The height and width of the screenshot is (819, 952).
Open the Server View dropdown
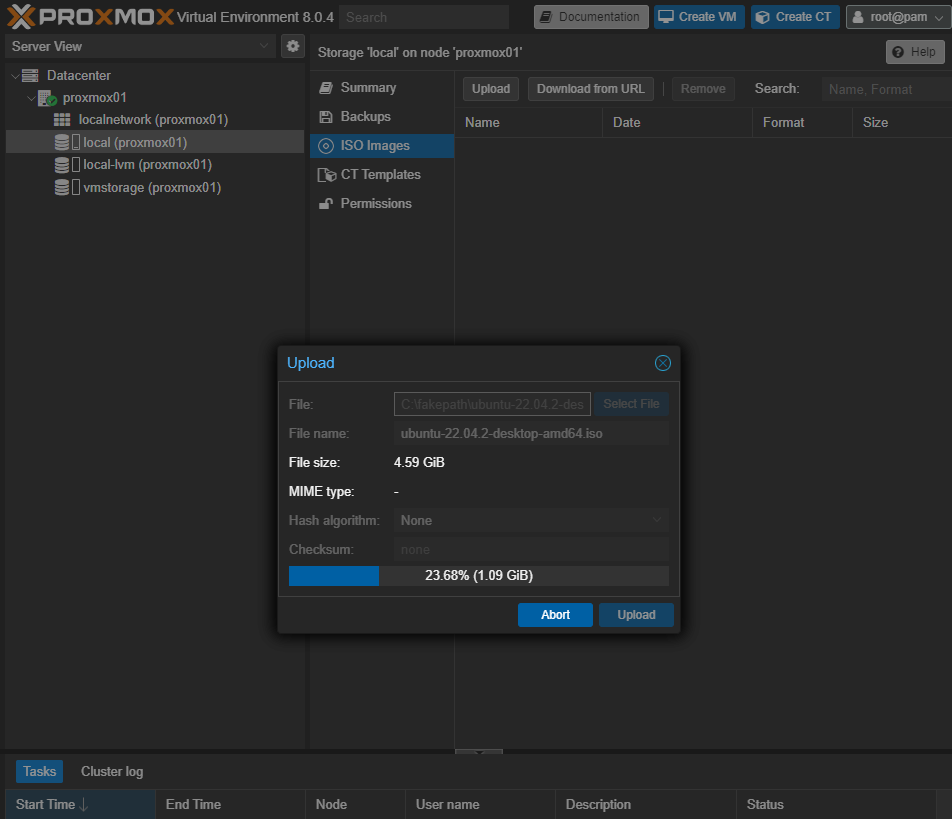(x=140, y=46)
